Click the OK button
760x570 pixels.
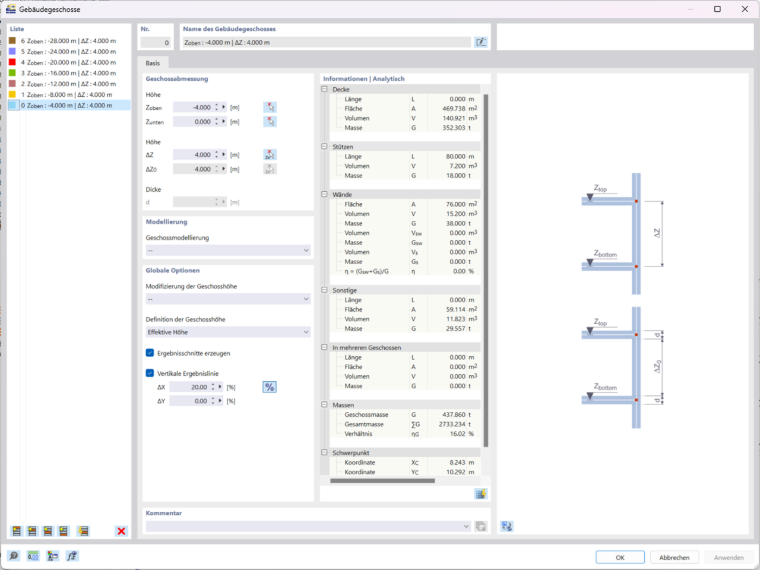[620, 557]
